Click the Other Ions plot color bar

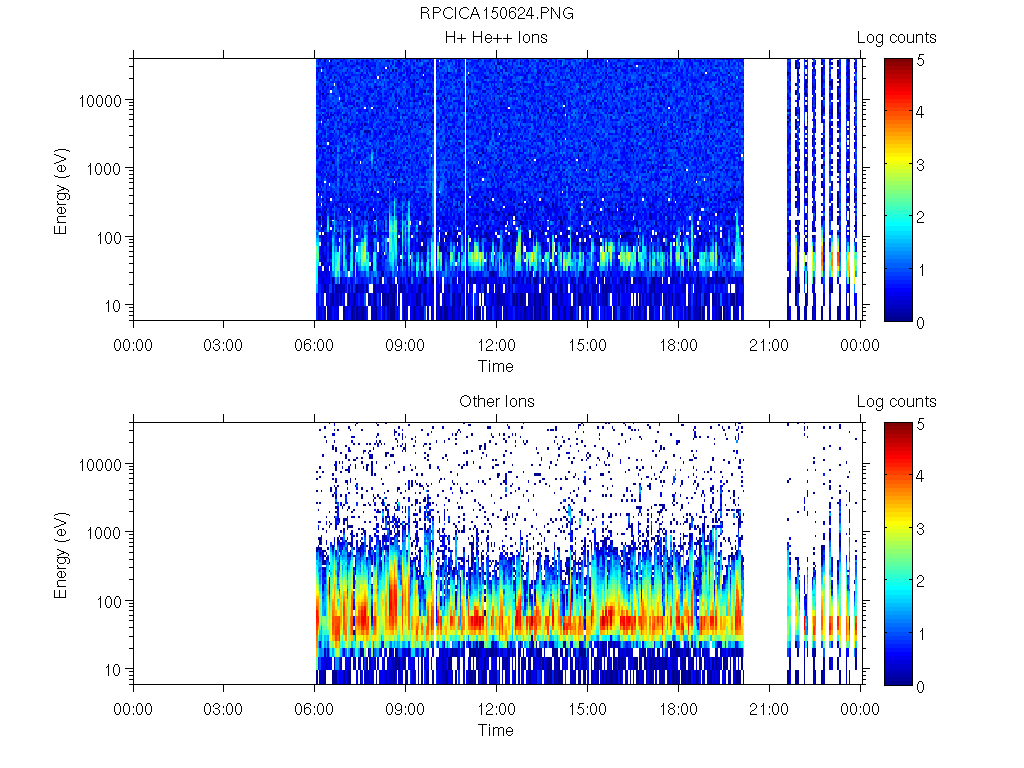pyautogui.click(x=899, y=554)
